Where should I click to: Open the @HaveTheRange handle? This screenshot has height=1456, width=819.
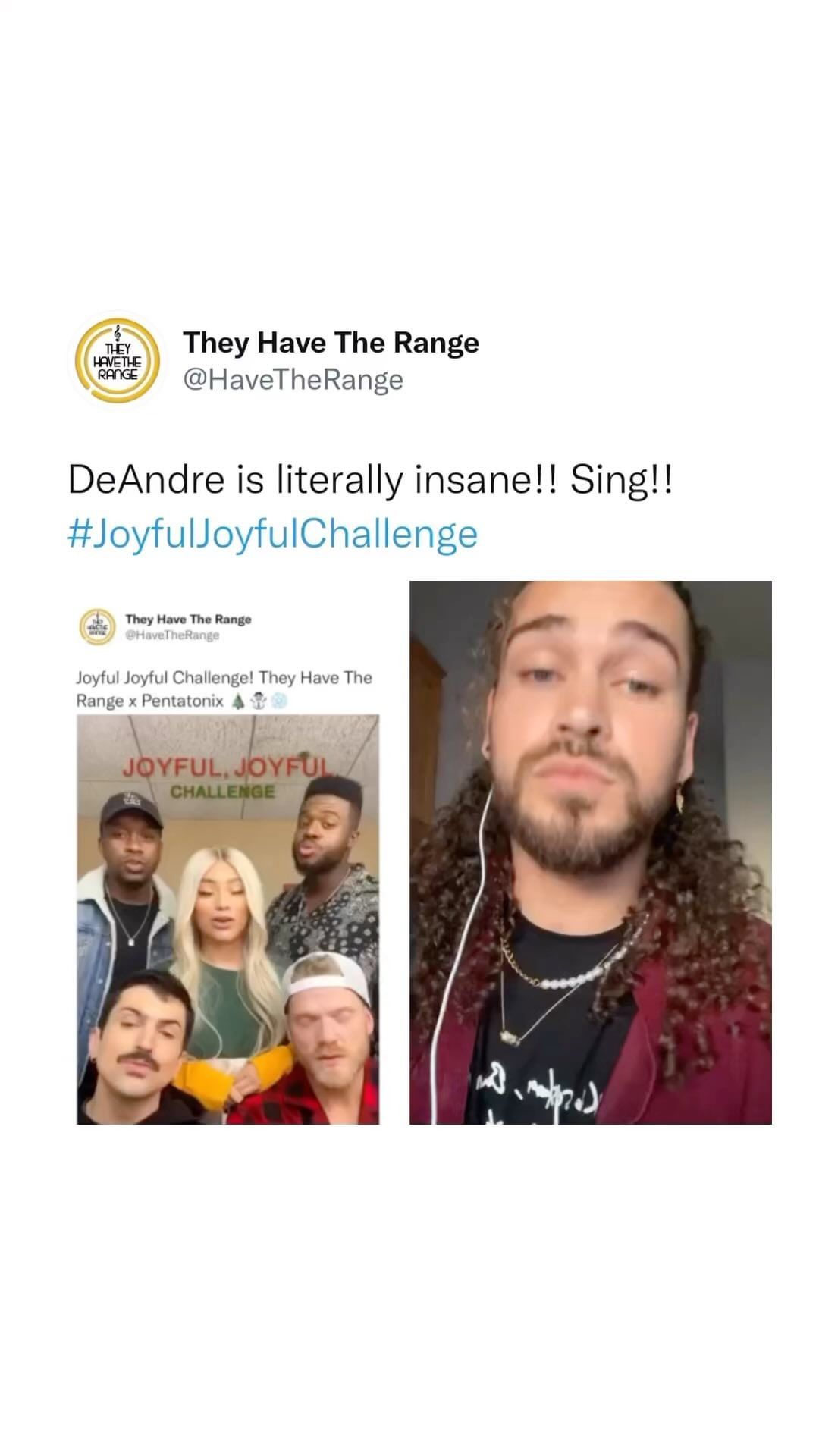tap(293, 379)
